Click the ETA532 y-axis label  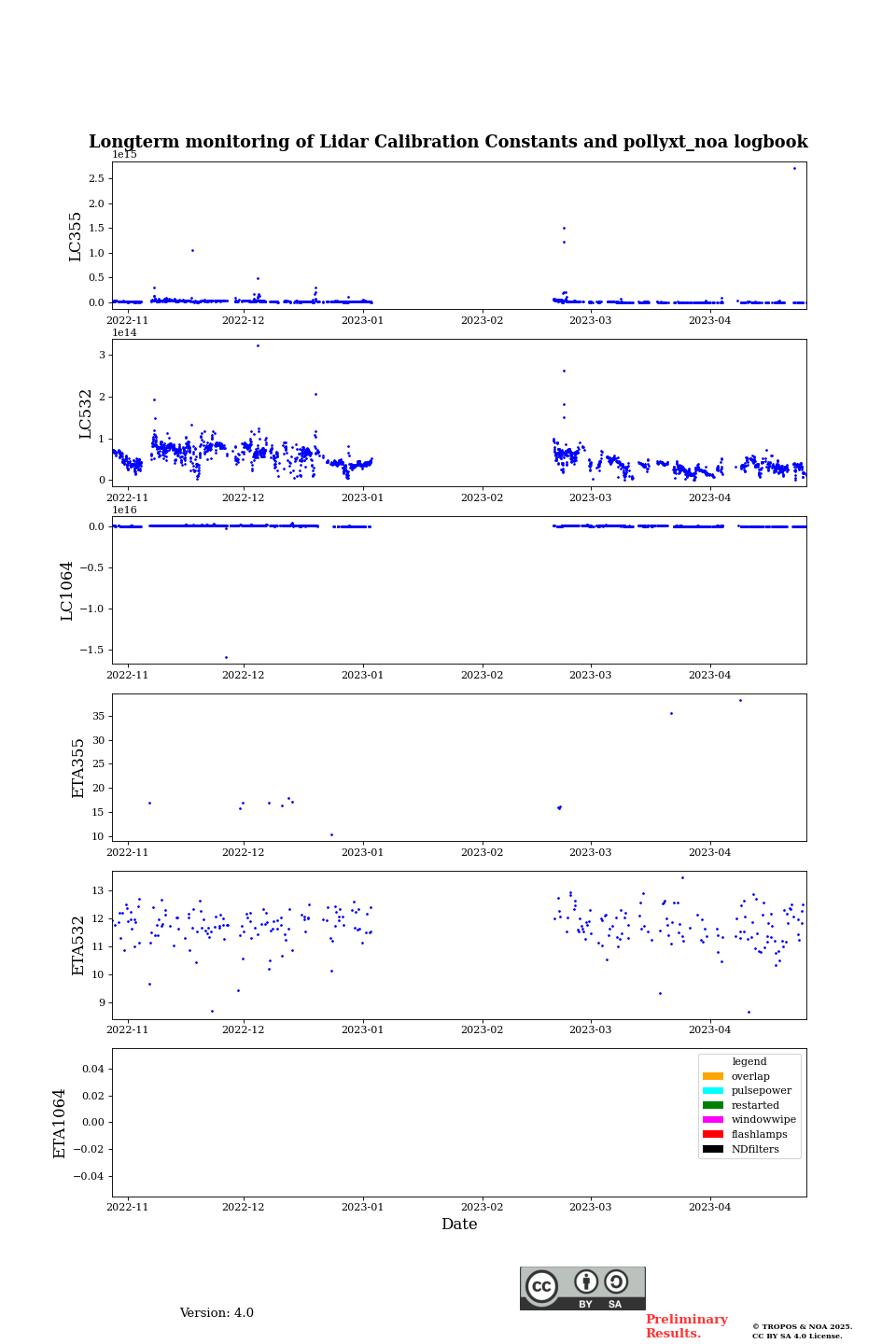[78, 945]
